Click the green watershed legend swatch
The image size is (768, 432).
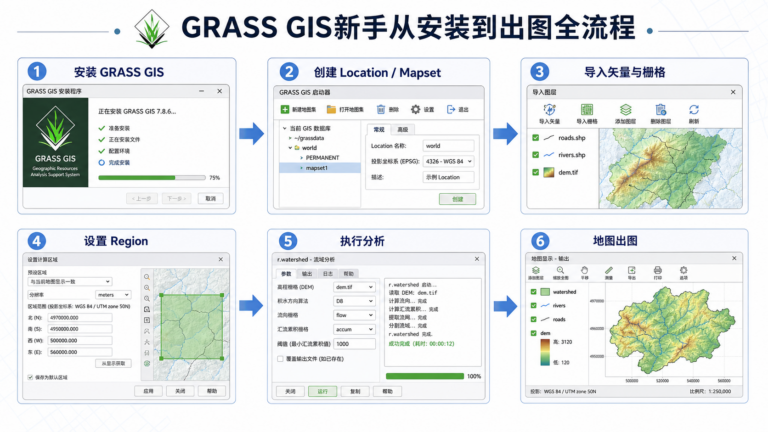(x=545, y=291)
